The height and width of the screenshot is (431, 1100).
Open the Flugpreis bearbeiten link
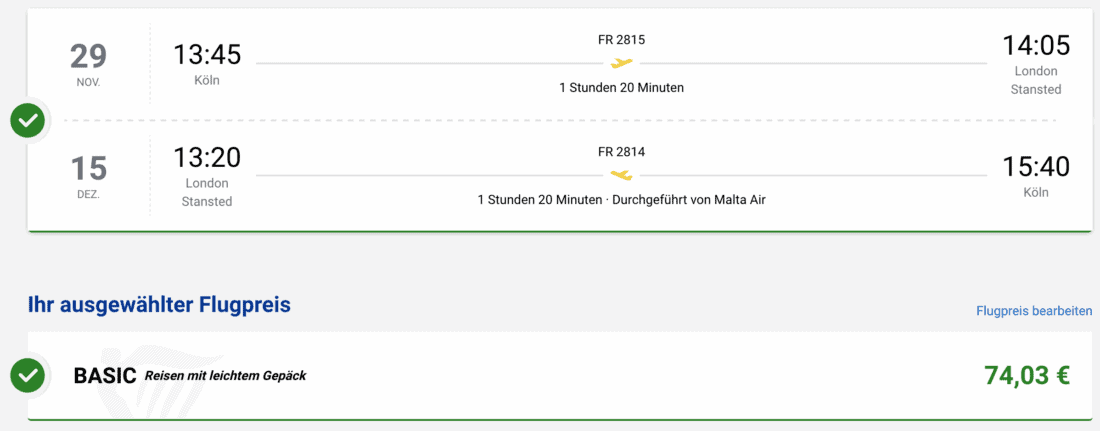(1034, 311)
